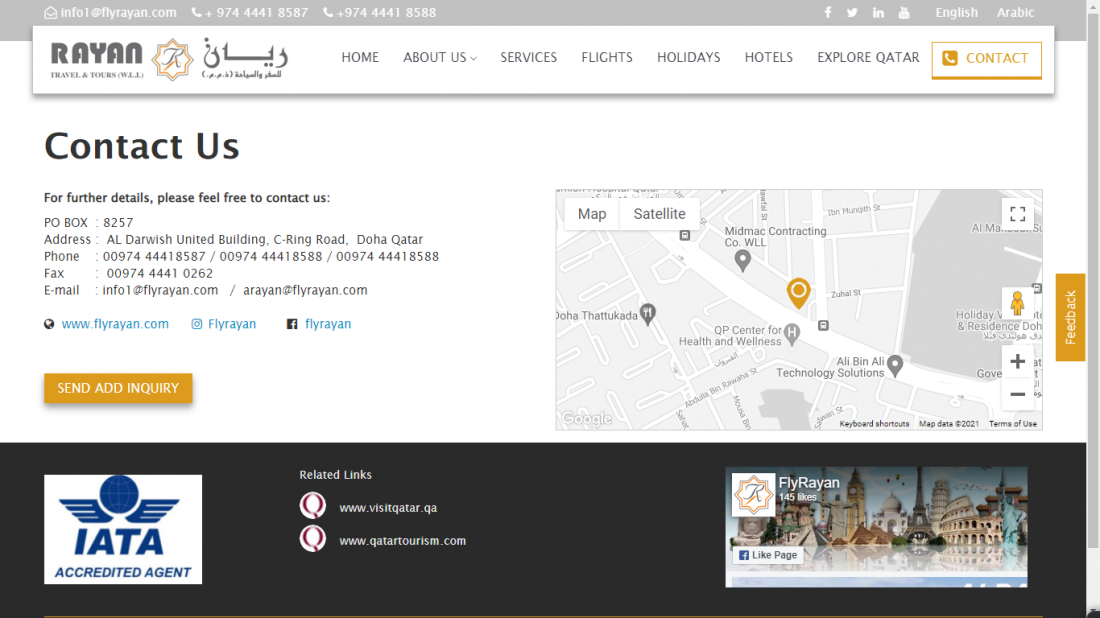Click phone number + 974 4441 8587
The height and width of the screenshot is (618, 1100).
256,13
